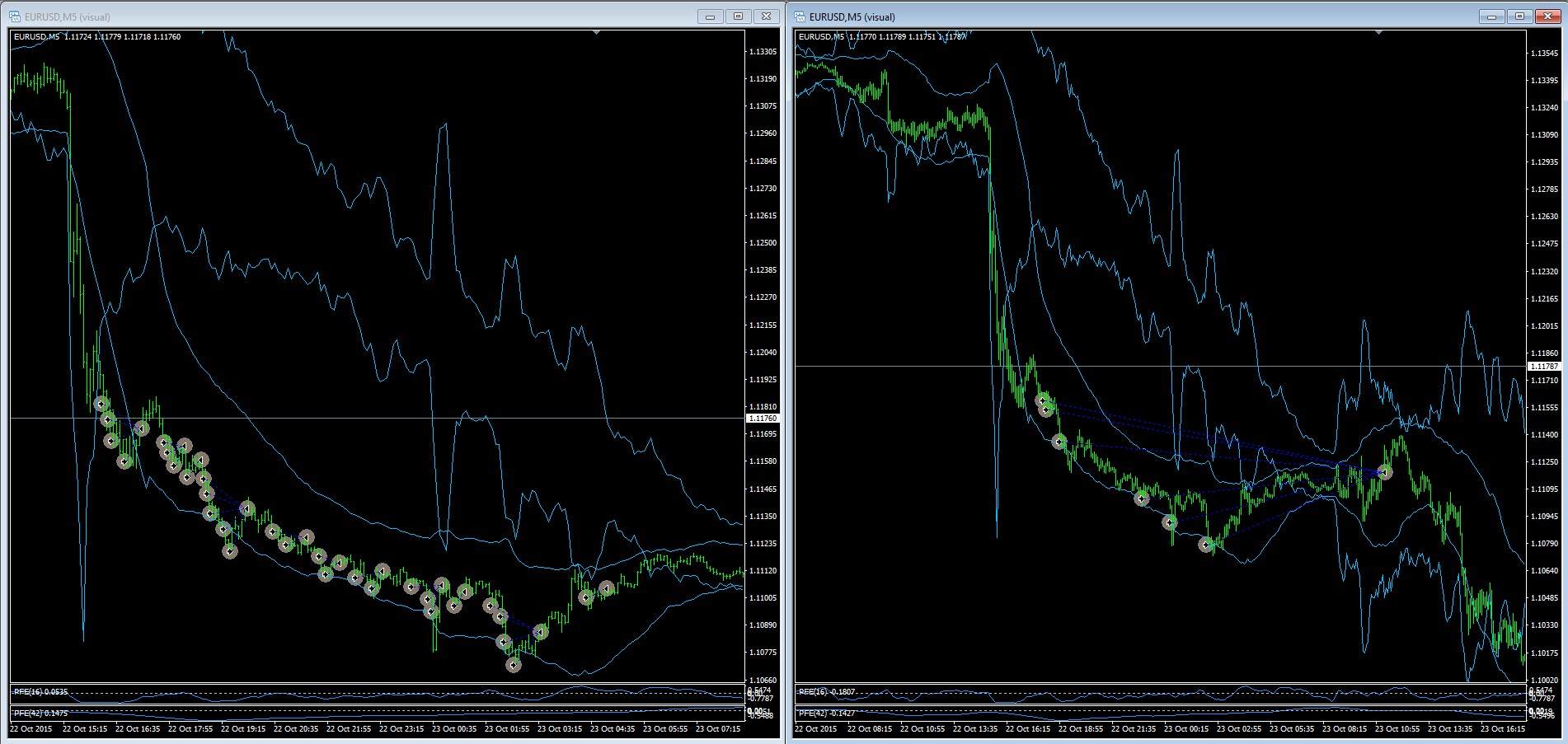This screenshot has height=744, width=1568.
Task: Click the 1.12500 price scale value
Action: click(763, 243)
